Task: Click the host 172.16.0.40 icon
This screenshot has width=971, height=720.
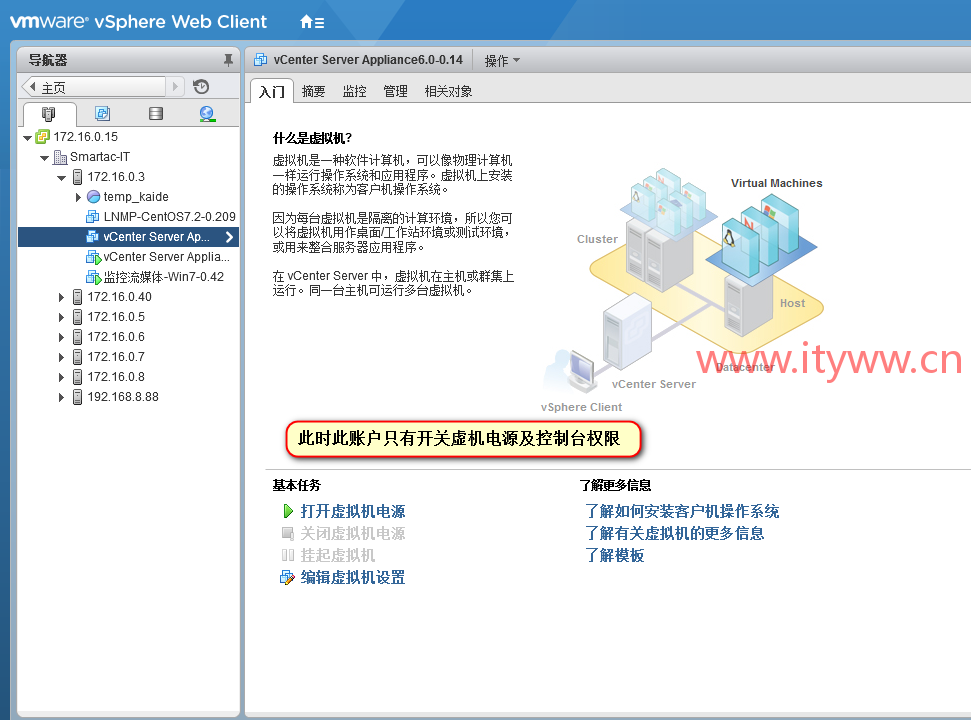Action: 77,297
